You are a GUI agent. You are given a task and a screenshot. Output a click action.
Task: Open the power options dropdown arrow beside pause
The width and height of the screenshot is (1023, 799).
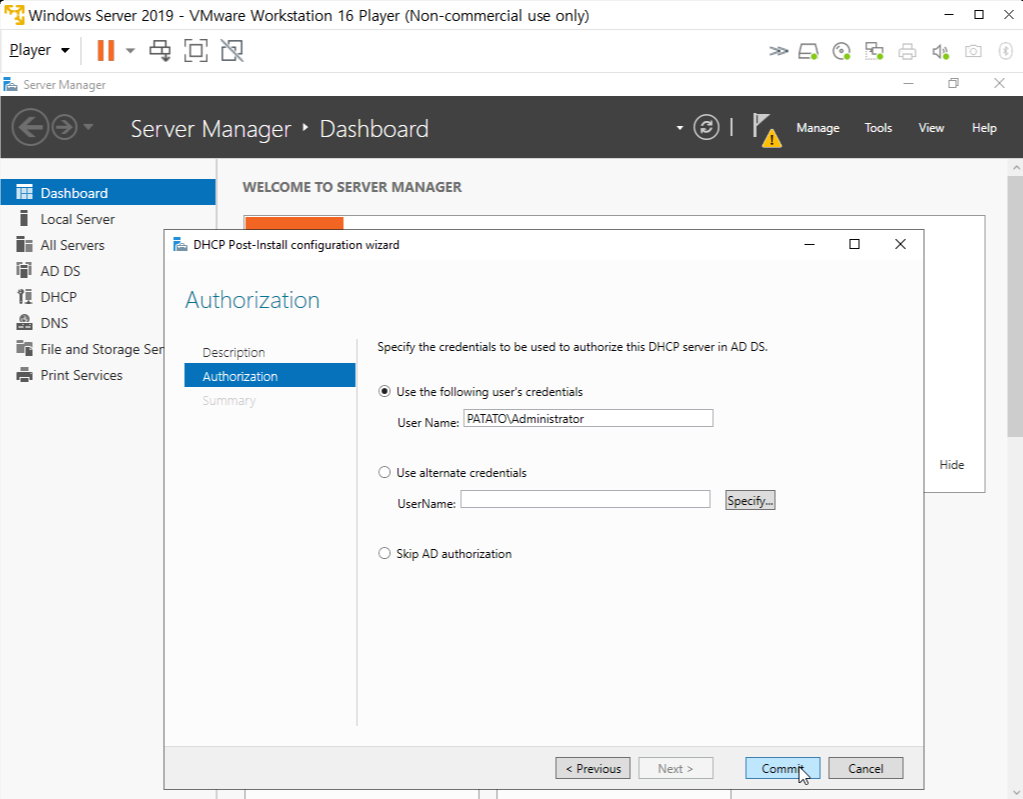coord(130,50)
